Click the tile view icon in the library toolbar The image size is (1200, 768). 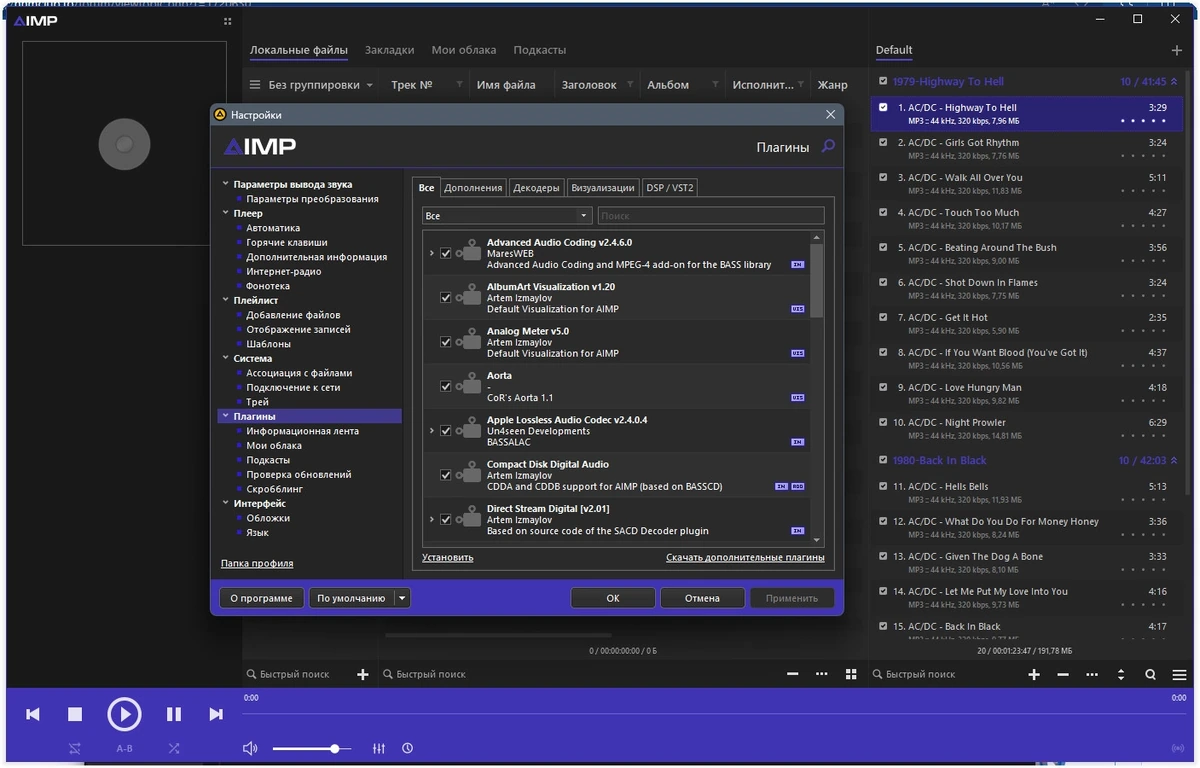[x=851, y=674]
